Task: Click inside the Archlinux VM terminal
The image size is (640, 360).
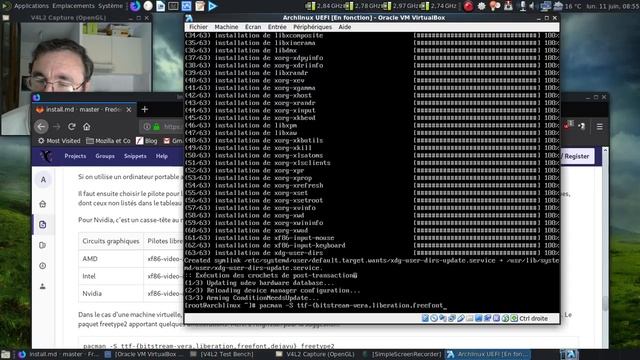Action: (371, 171)
